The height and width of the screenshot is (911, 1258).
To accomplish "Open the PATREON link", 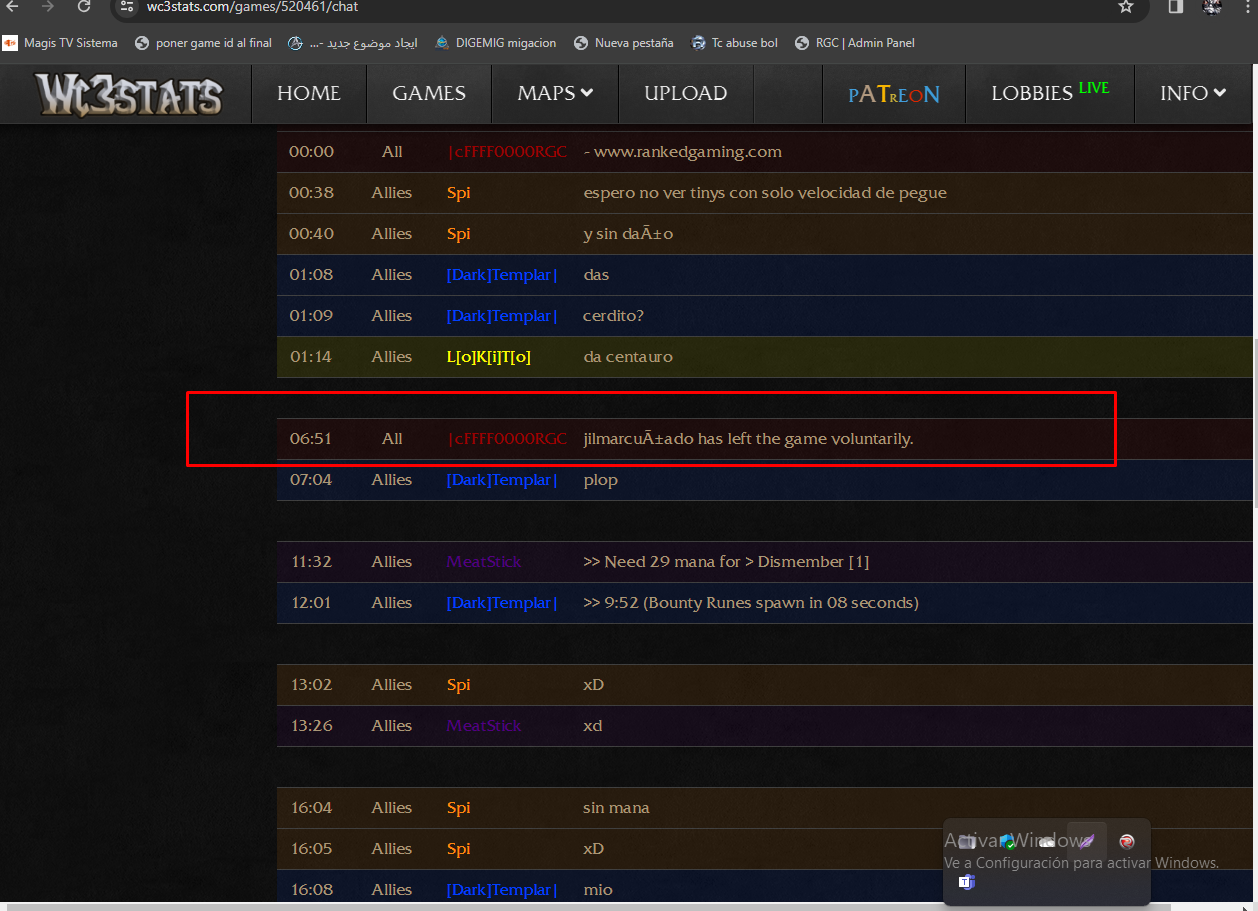I will click(x=894, y=94).
